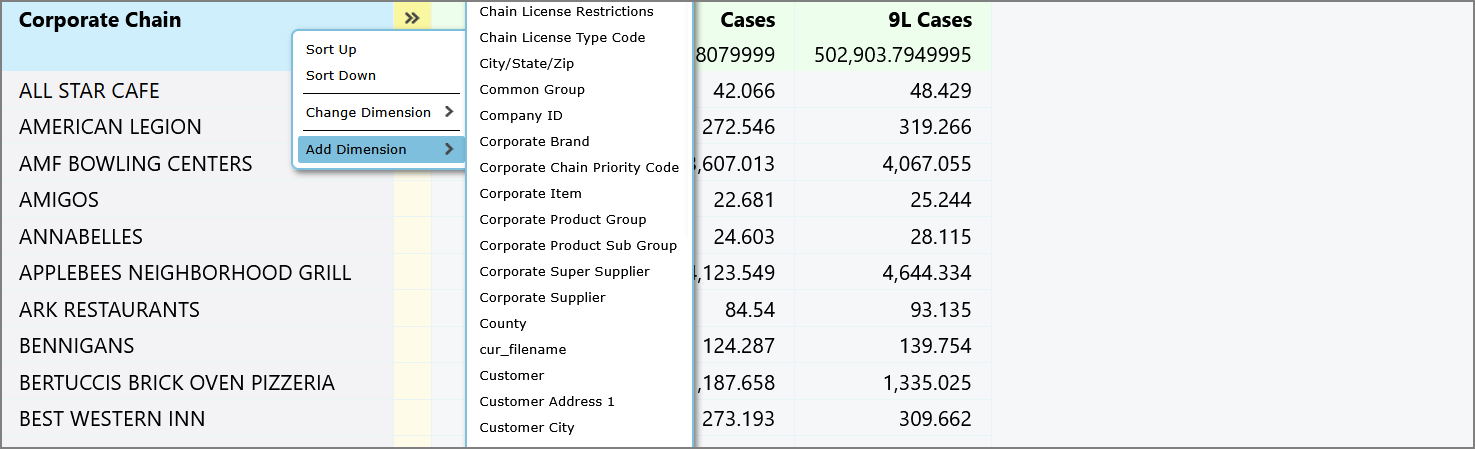Viewport: 1475px width, 449px height.
Task: Click 9L Cases value 28.115
Action: 941,237
